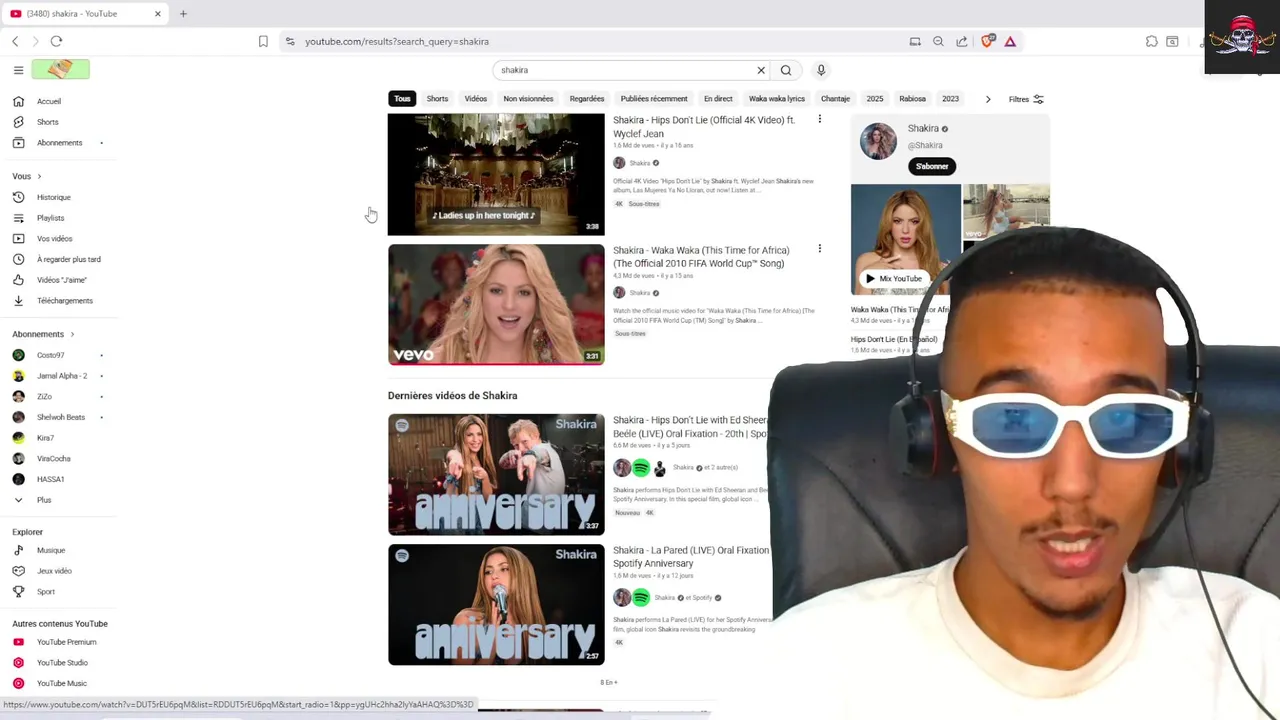
Task: Expand the Vous section chevron
Action: (40, 176)
